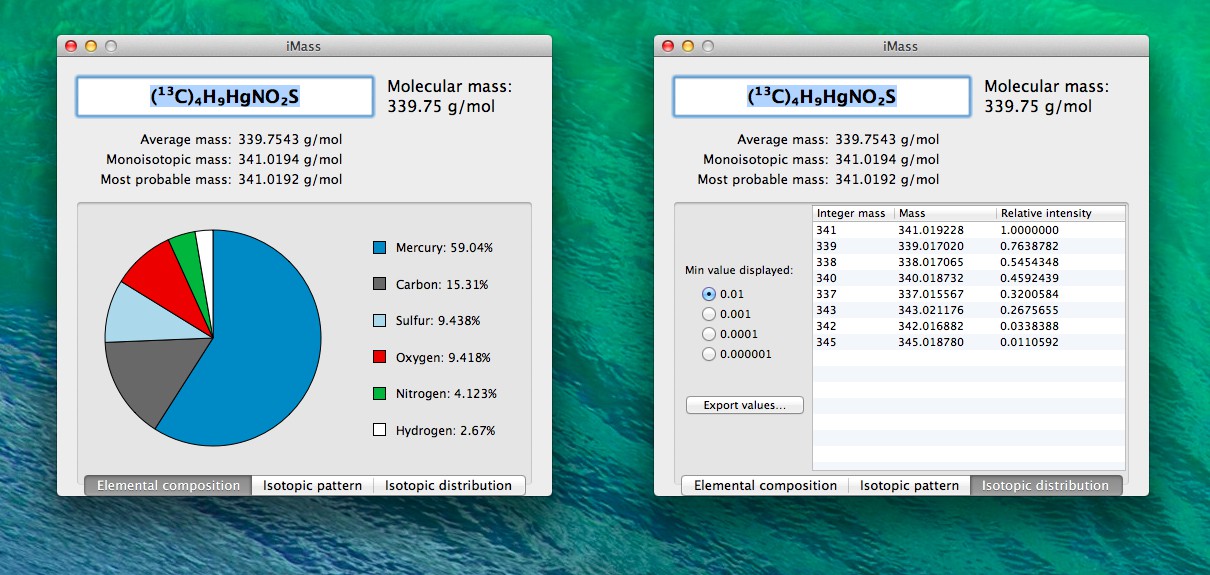1210x575 pixels.
Task: Switch to Elemental composition tab in right window
Action: [x=765, y=486]
